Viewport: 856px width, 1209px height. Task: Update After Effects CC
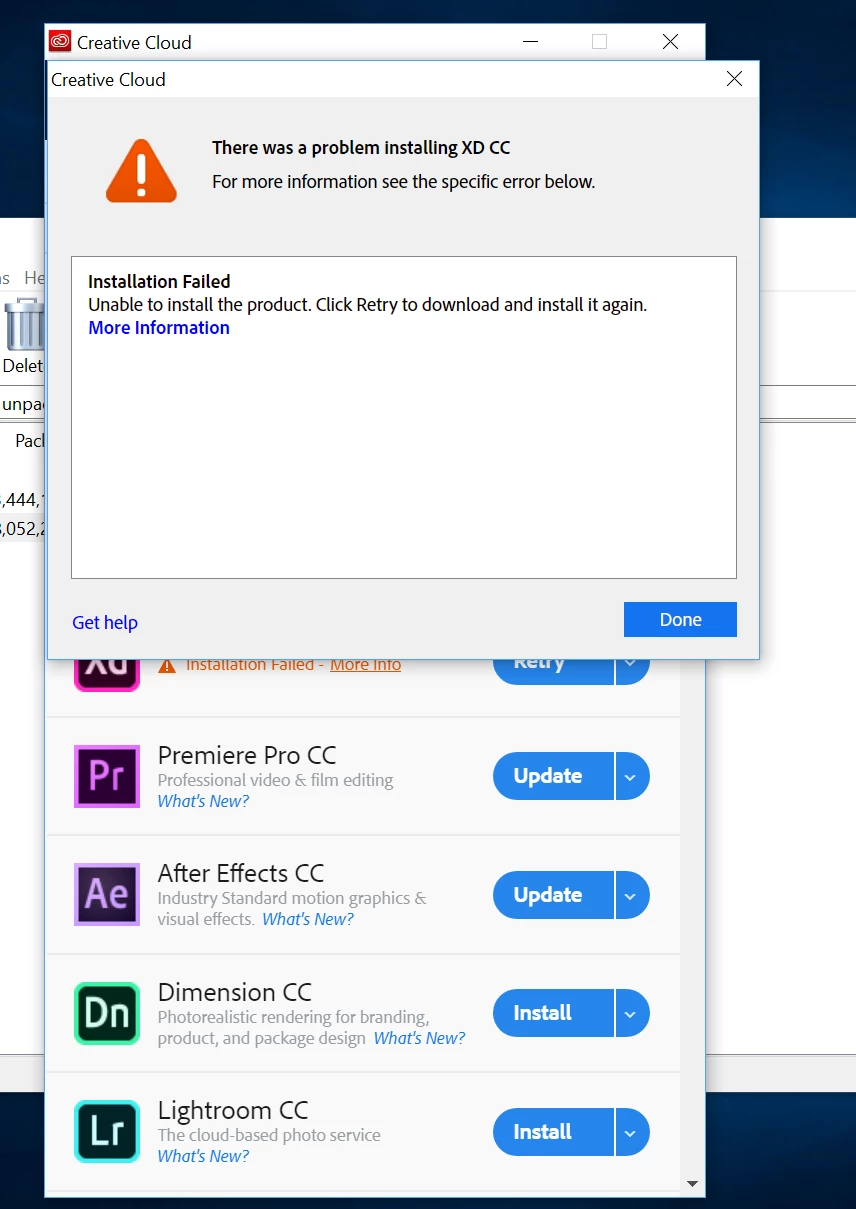coord(553,895)
